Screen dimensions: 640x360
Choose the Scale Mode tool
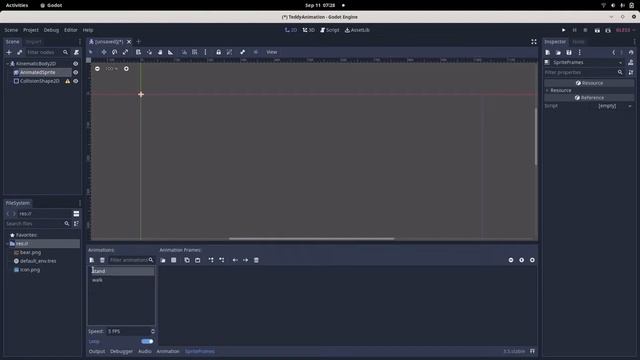125,52
